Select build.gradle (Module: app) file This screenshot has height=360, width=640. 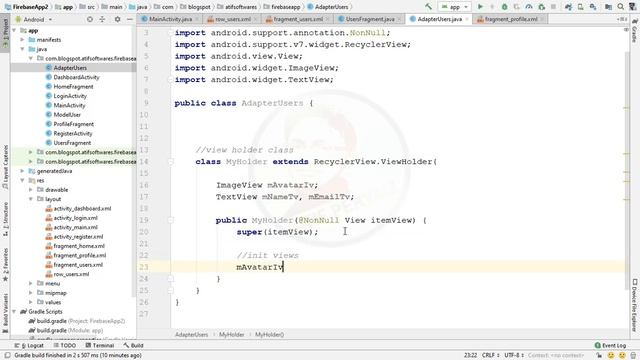[69, 330]
